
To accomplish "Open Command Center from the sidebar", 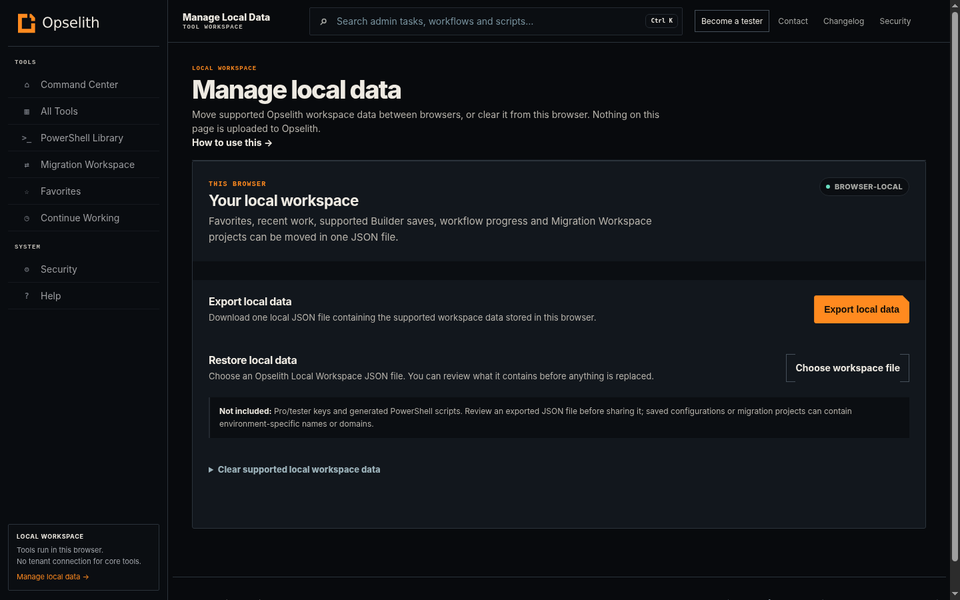I will [83, 84].
